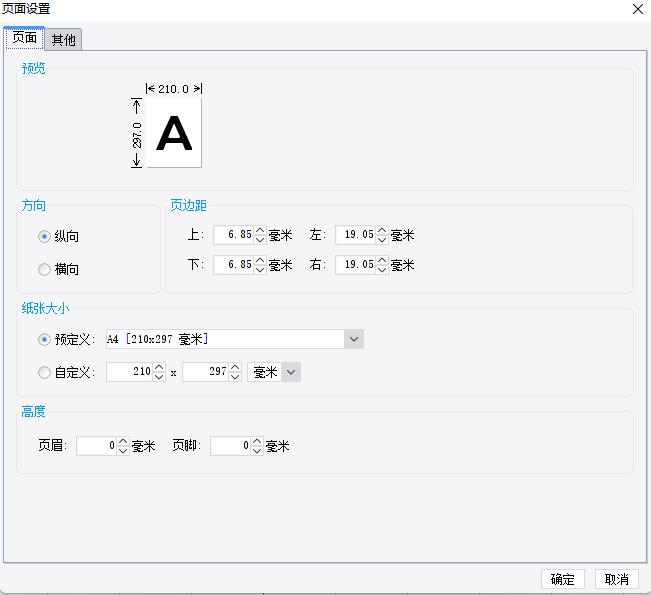The width and height of the screenshot is (651, 595).
Task: Click the 页脚 footer height field
Action: (230, 446)
